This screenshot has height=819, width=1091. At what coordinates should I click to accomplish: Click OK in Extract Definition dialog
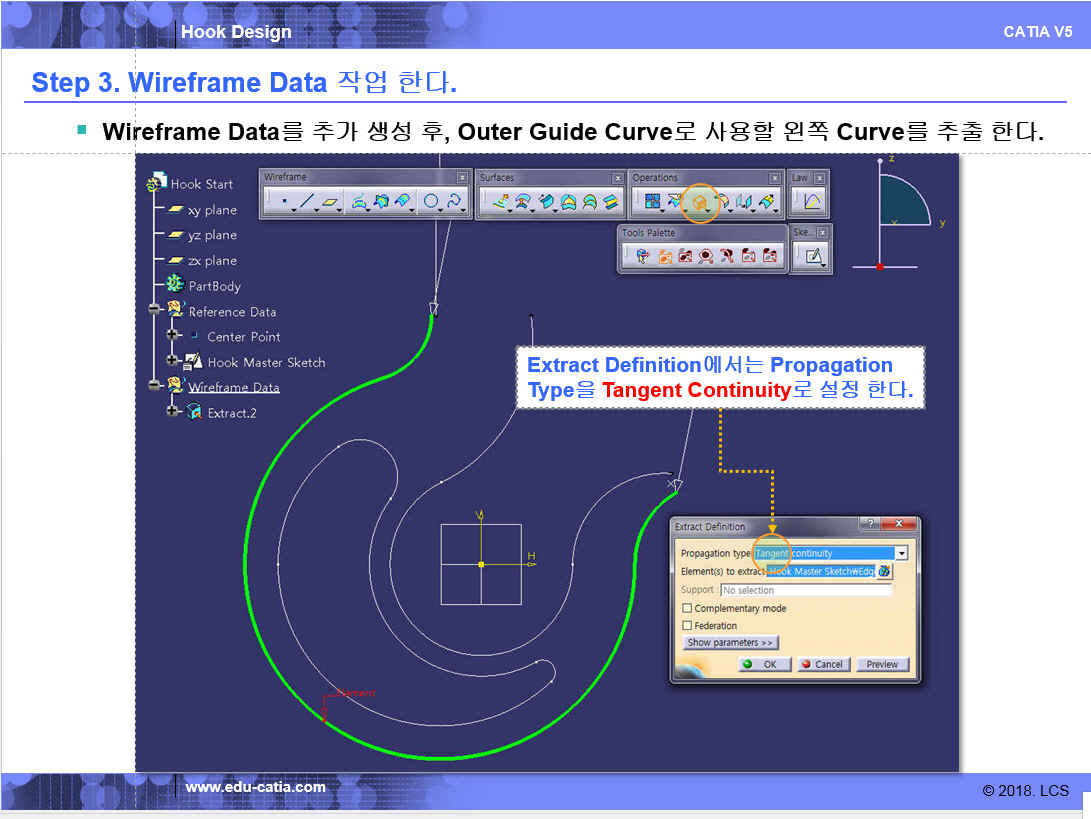(x=764, y=664)
